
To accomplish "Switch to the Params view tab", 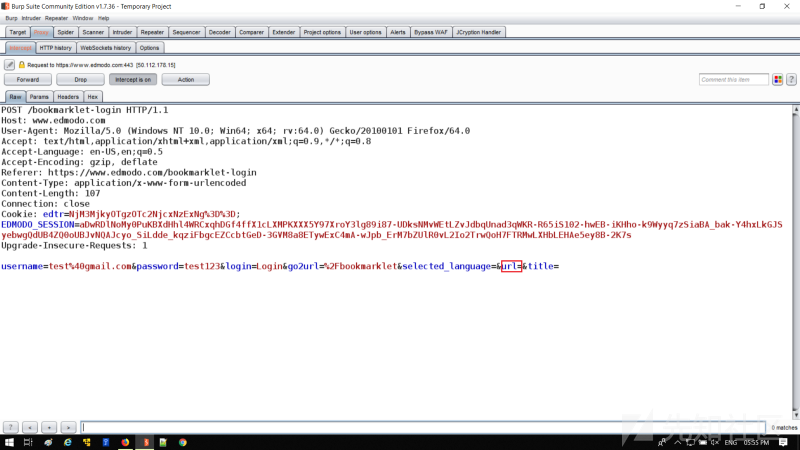I will tap(39, 96).
